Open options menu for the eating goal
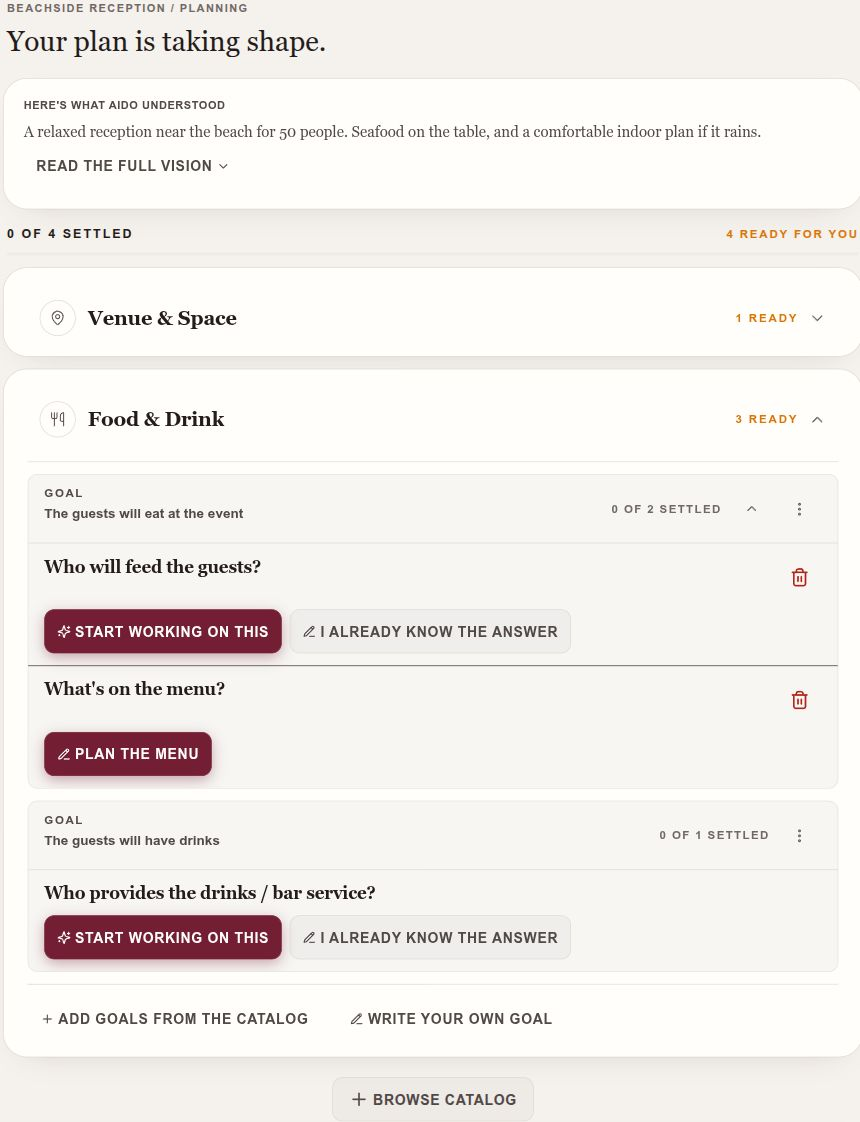 [799, 509]
